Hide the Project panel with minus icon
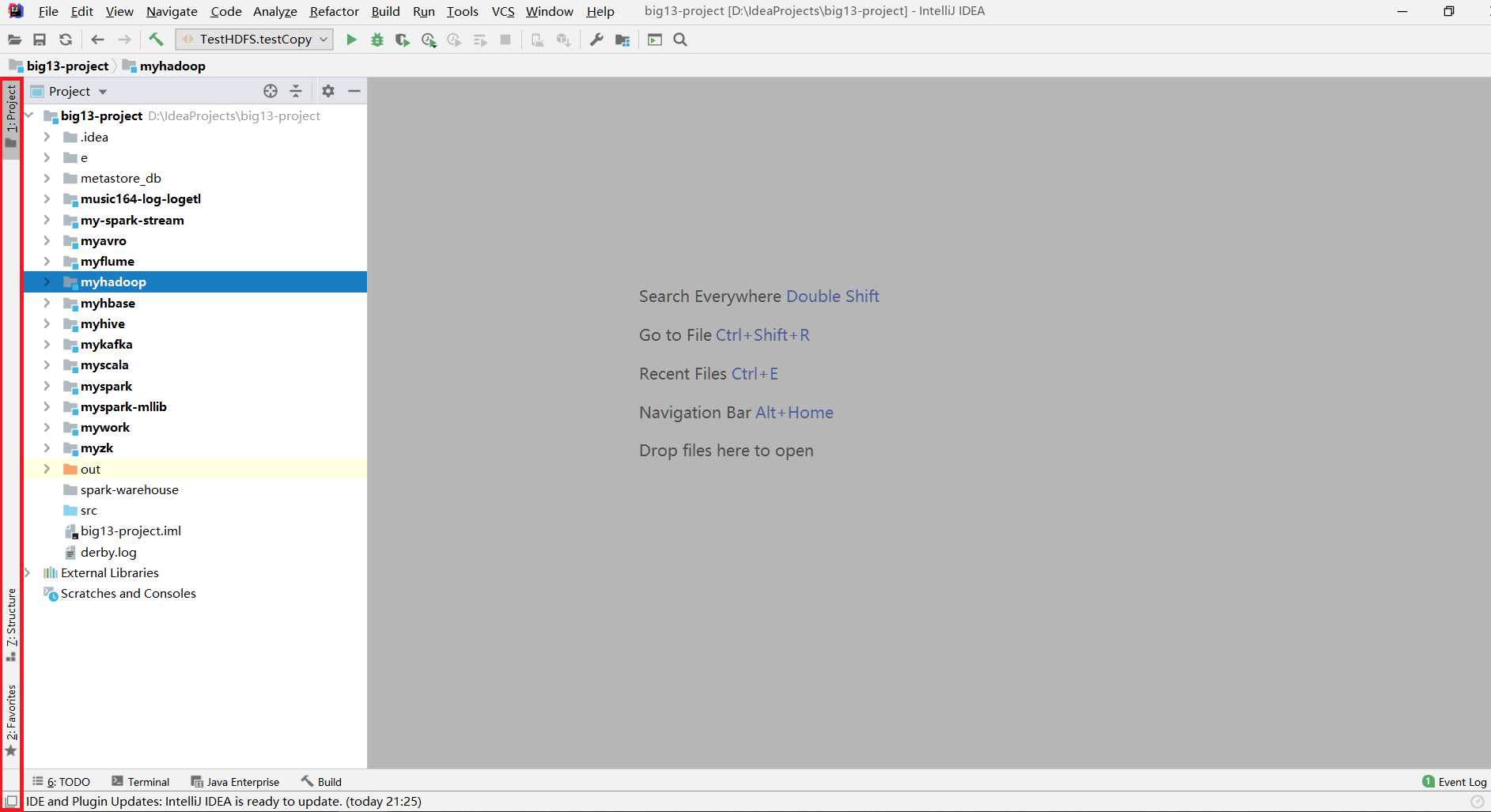Screen dimensions: 1491x812 click(354, 91)
